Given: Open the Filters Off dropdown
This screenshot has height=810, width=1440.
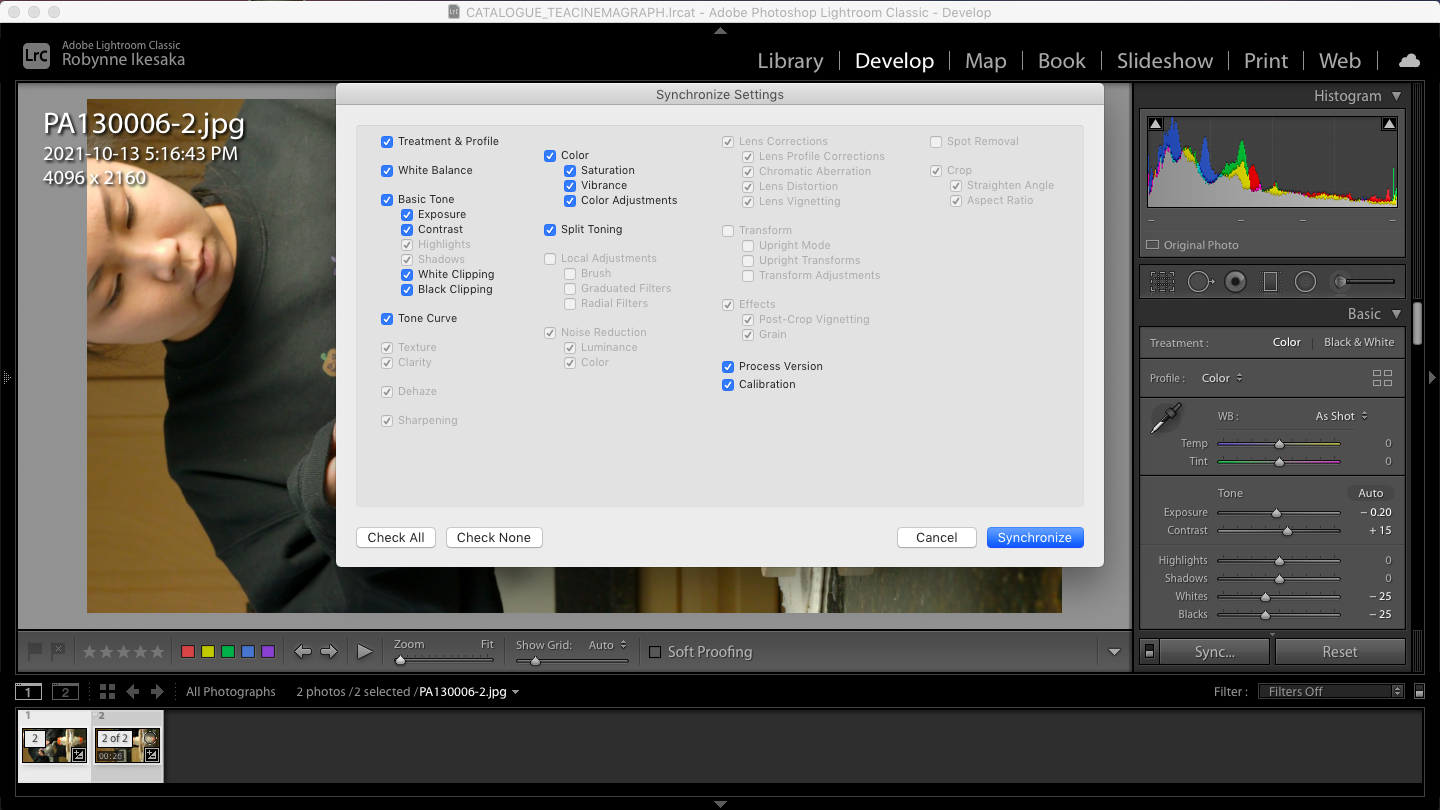Looking at the screenshot, I should coord(1330,690).
